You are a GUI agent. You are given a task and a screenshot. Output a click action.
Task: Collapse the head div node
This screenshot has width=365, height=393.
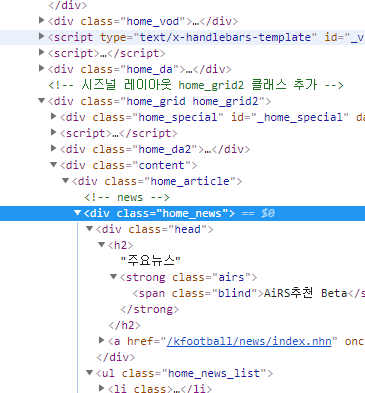[89, 228]
